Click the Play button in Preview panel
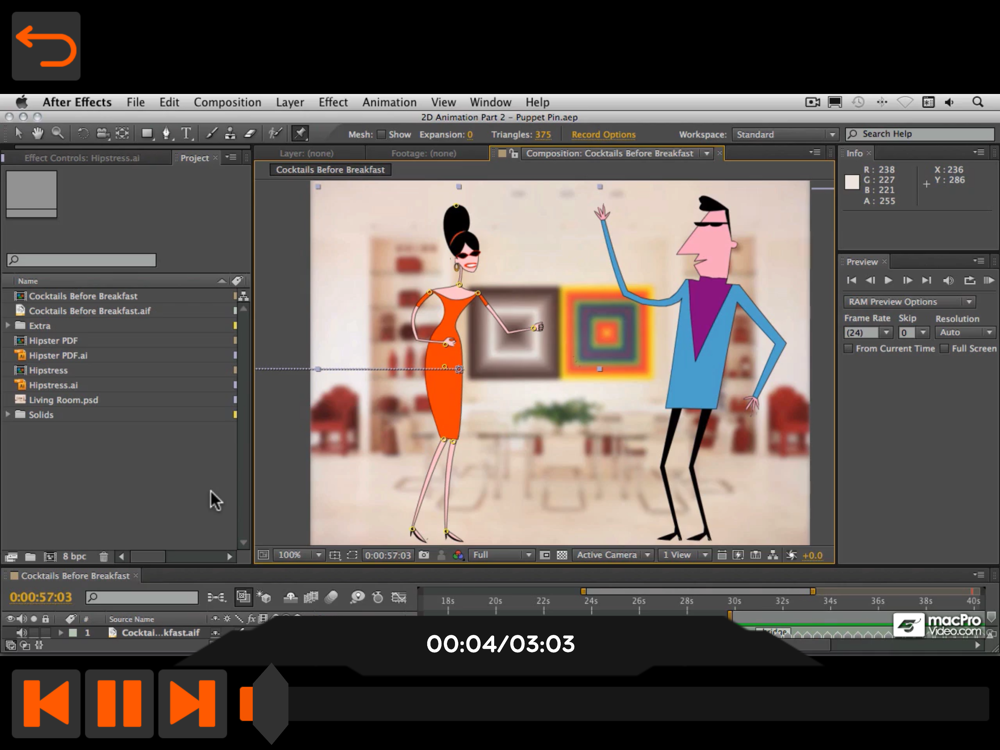The width and height of the screenshot is (1000, 750). click(888, 281)
